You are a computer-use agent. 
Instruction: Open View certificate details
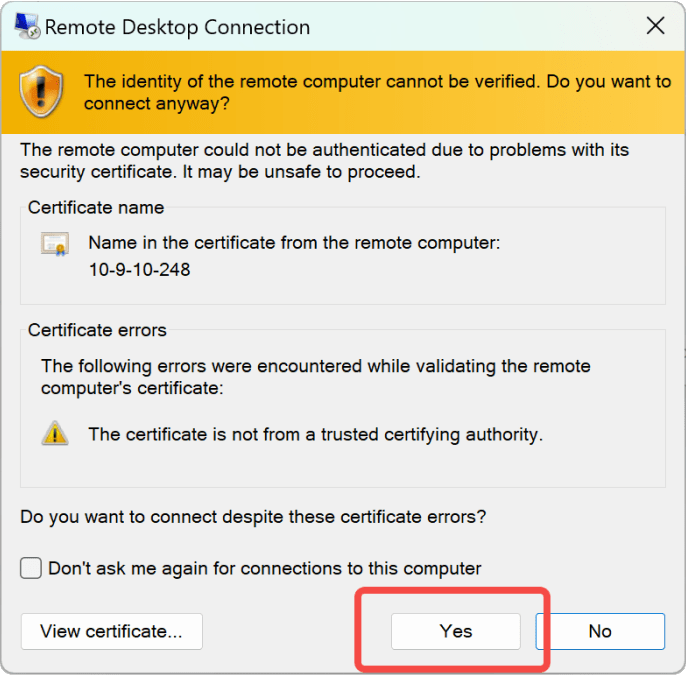click(x=112, y=631)
